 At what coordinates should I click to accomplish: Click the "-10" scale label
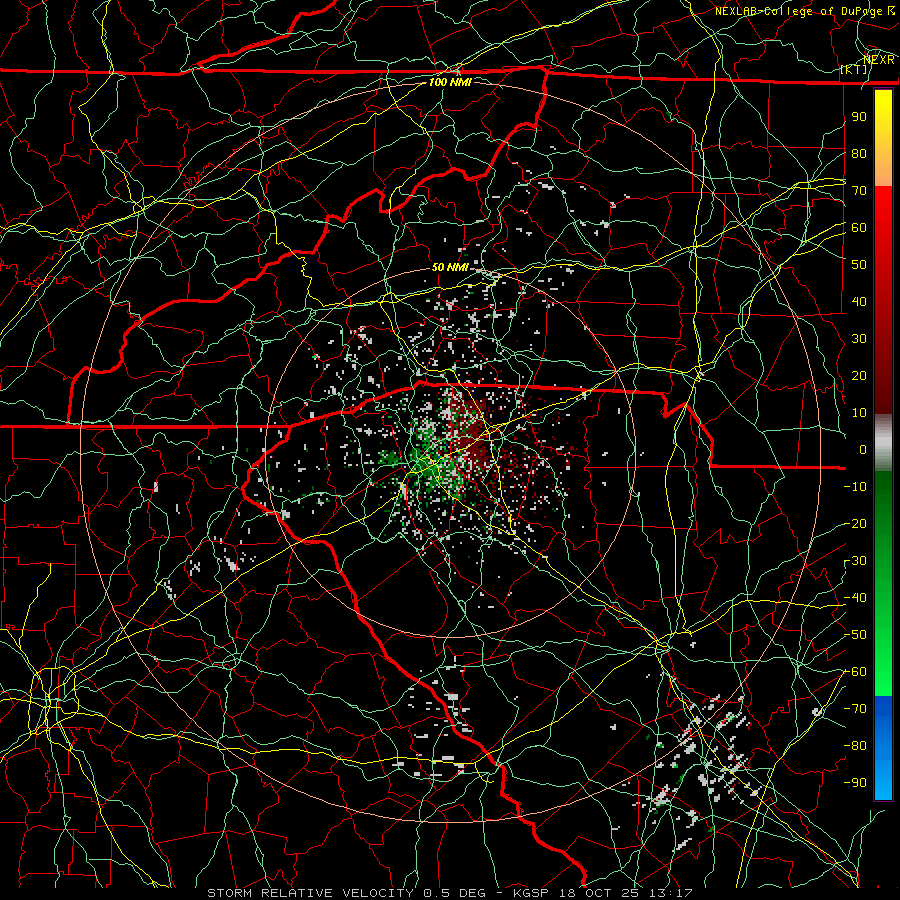tap(855, 487)
